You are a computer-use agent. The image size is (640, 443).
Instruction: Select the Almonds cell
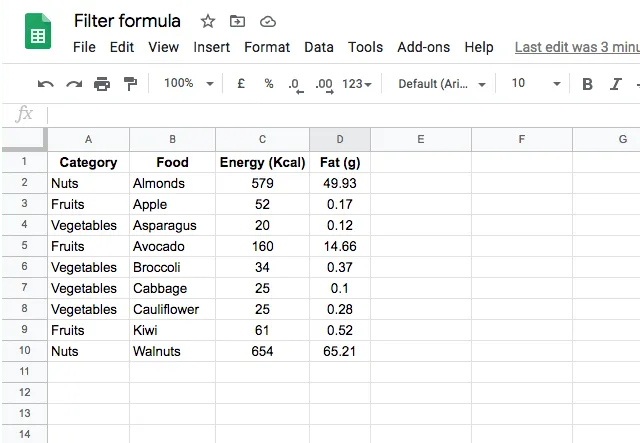[173, 183]
